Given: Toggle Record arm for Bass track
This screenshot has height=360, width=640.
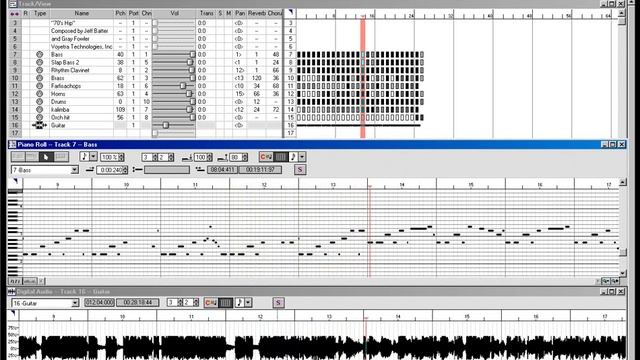Looking at the screenshot, I should click(26, 54).
